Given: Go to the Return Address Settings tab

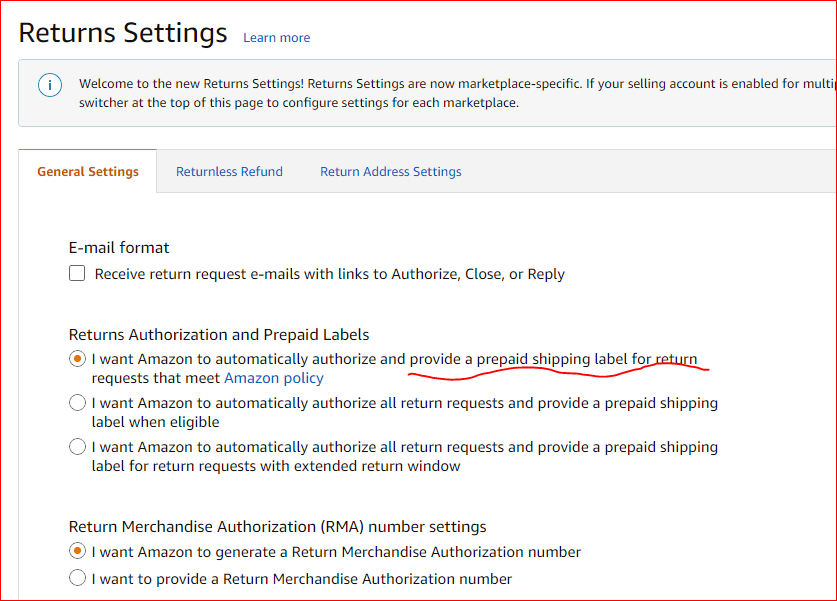Looking at the screenshot, I should click(x=390, y=172).
